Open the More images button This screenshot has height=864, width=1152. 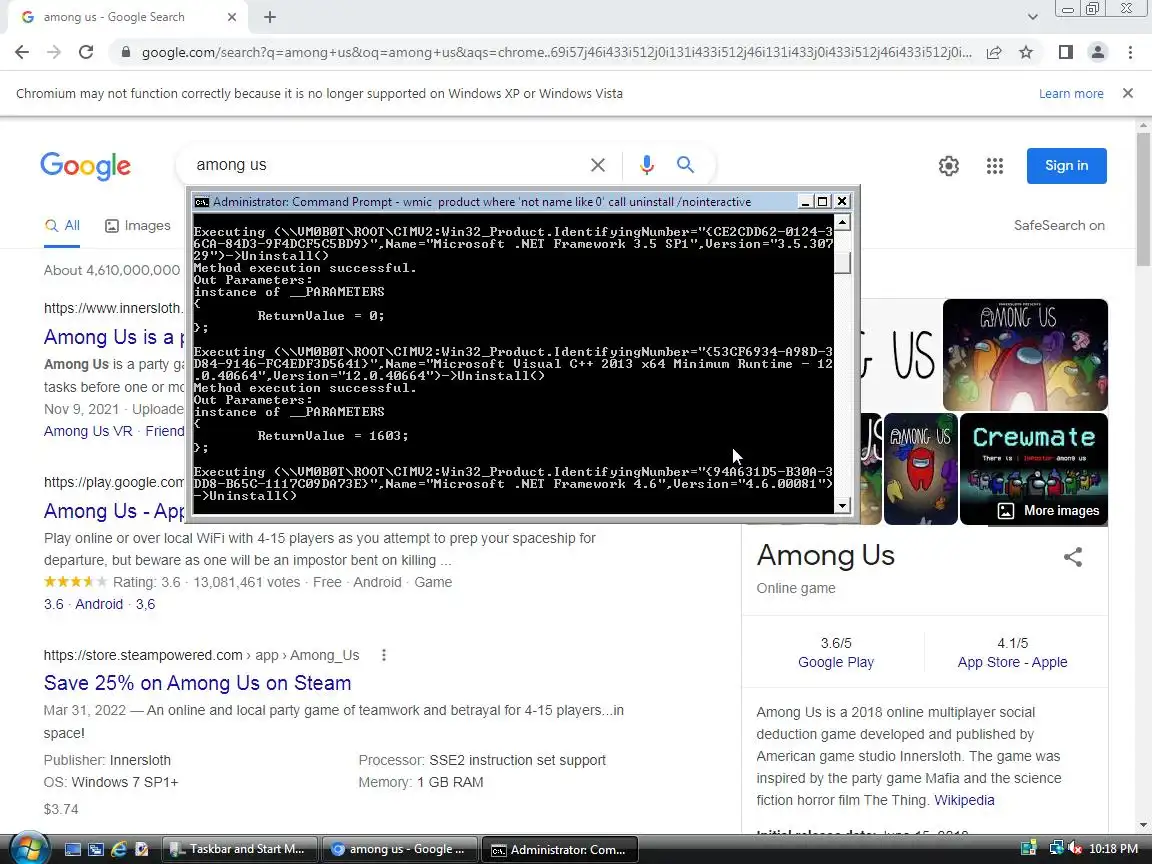[1048, 511]
